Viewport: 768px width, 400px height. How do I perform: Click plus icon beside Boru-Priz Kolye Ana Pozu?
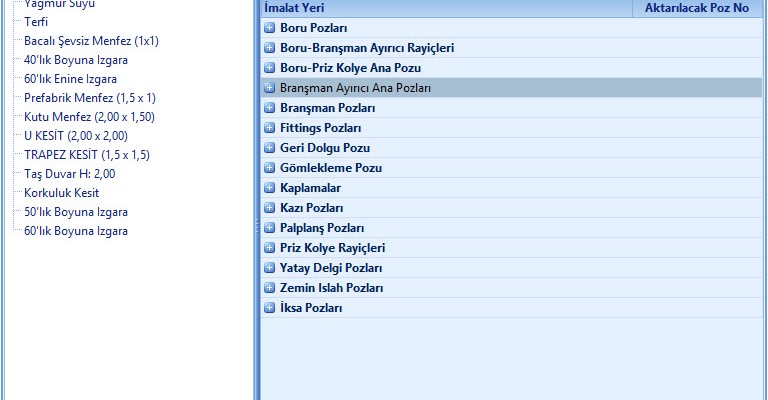tap(269, 68)
